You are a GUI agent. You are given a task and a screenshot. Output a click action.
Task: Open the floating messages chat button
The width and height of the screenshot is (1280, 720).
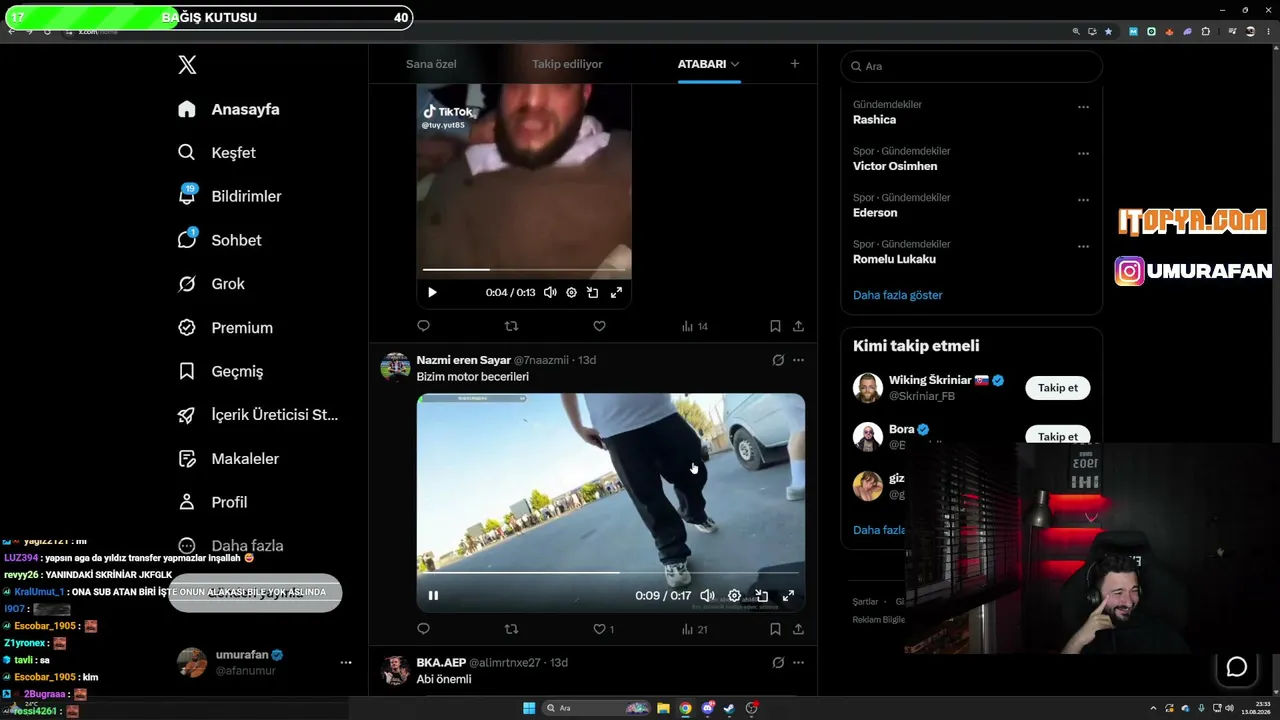1237,667
